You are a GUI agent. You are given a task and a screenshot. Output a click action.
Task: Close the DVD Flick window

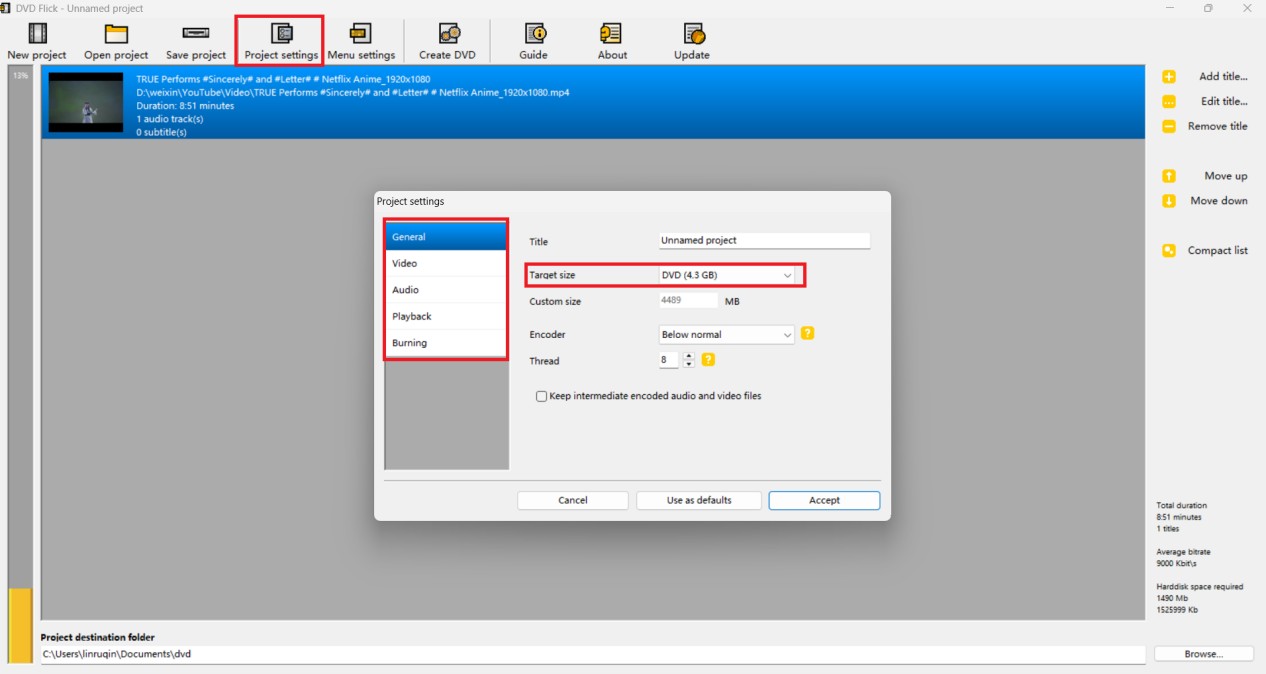click(x=1246, y=8)
